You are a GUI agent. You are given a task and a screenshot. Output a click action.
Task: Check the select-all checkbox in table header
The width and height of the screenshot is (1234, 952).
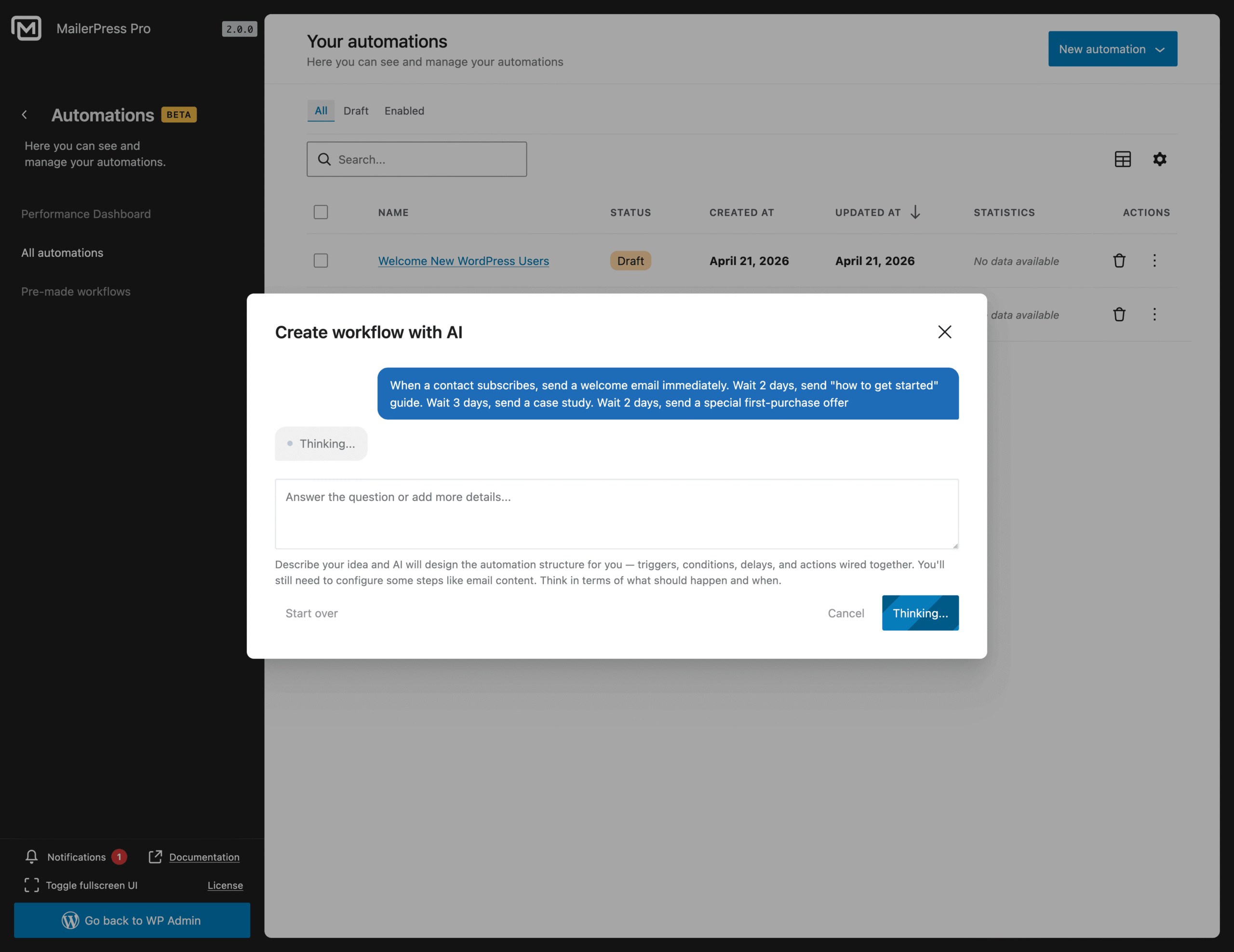pos(321,212)
